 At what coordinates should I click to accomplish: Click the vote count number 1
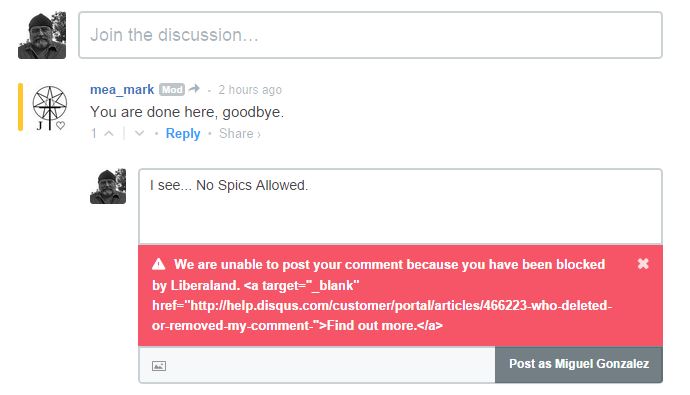[94, 133]
